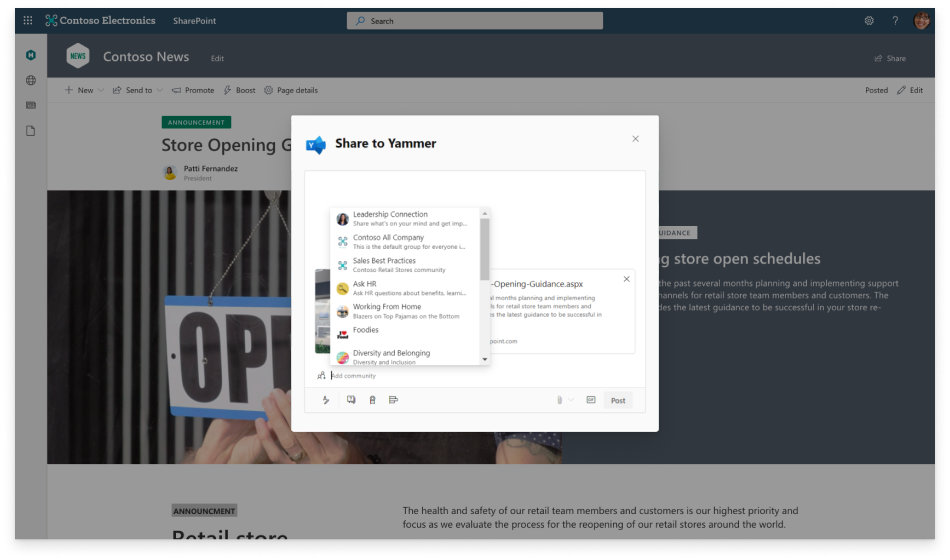Choose Foodies community

click(x=405, y=334)
